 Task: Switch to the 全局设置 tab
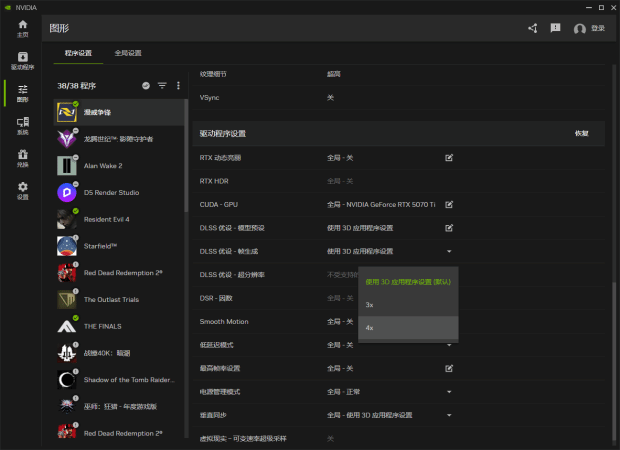[128, 53]
